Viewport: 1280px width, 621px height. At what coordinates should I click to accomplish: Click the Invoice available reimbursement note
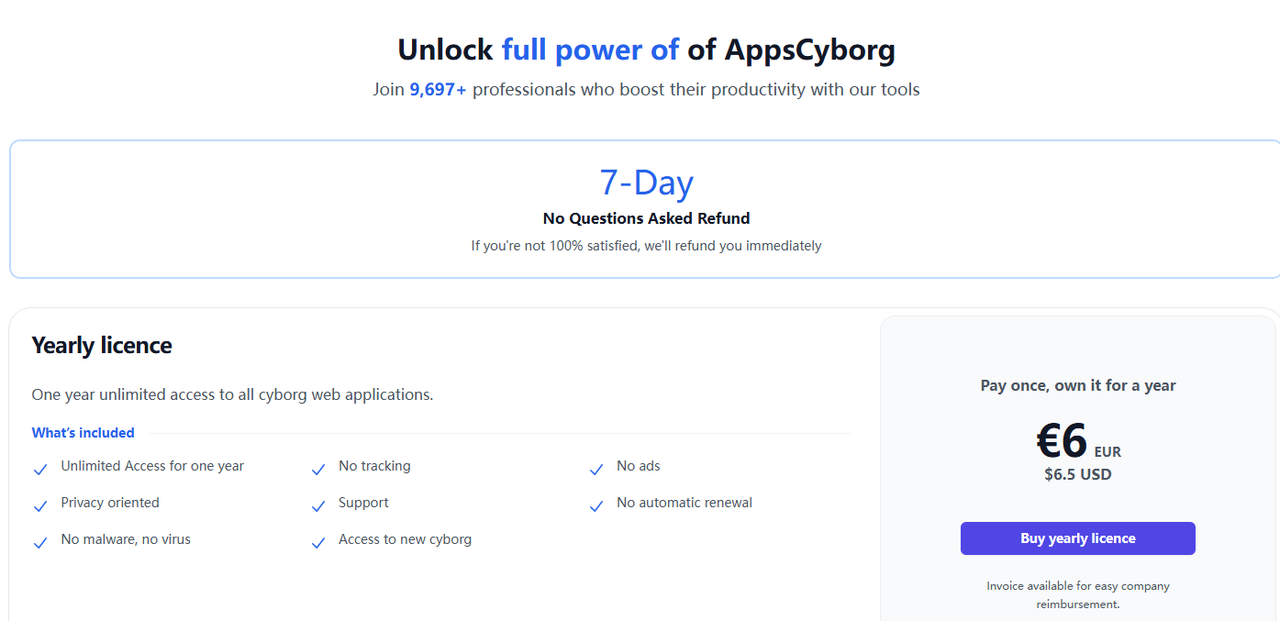(x=1078, y=595)
